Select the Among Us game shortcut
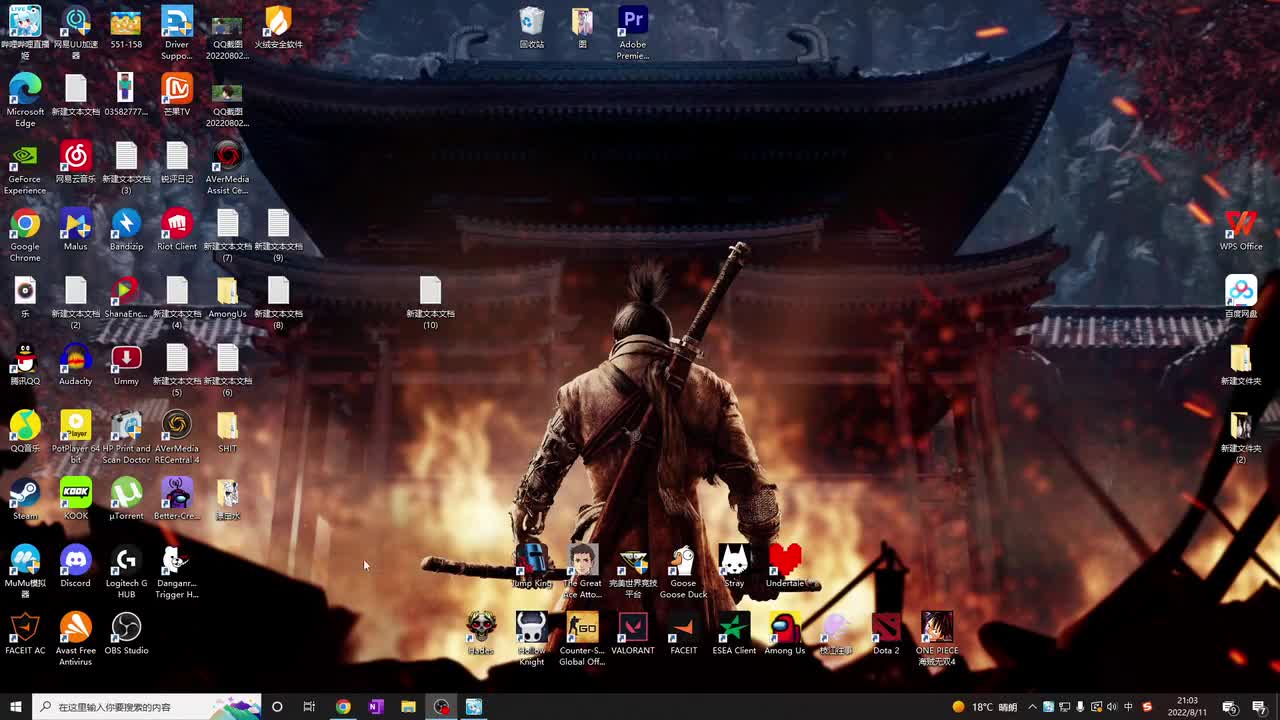The image size is (1280, 720). (x=785, y=633)
